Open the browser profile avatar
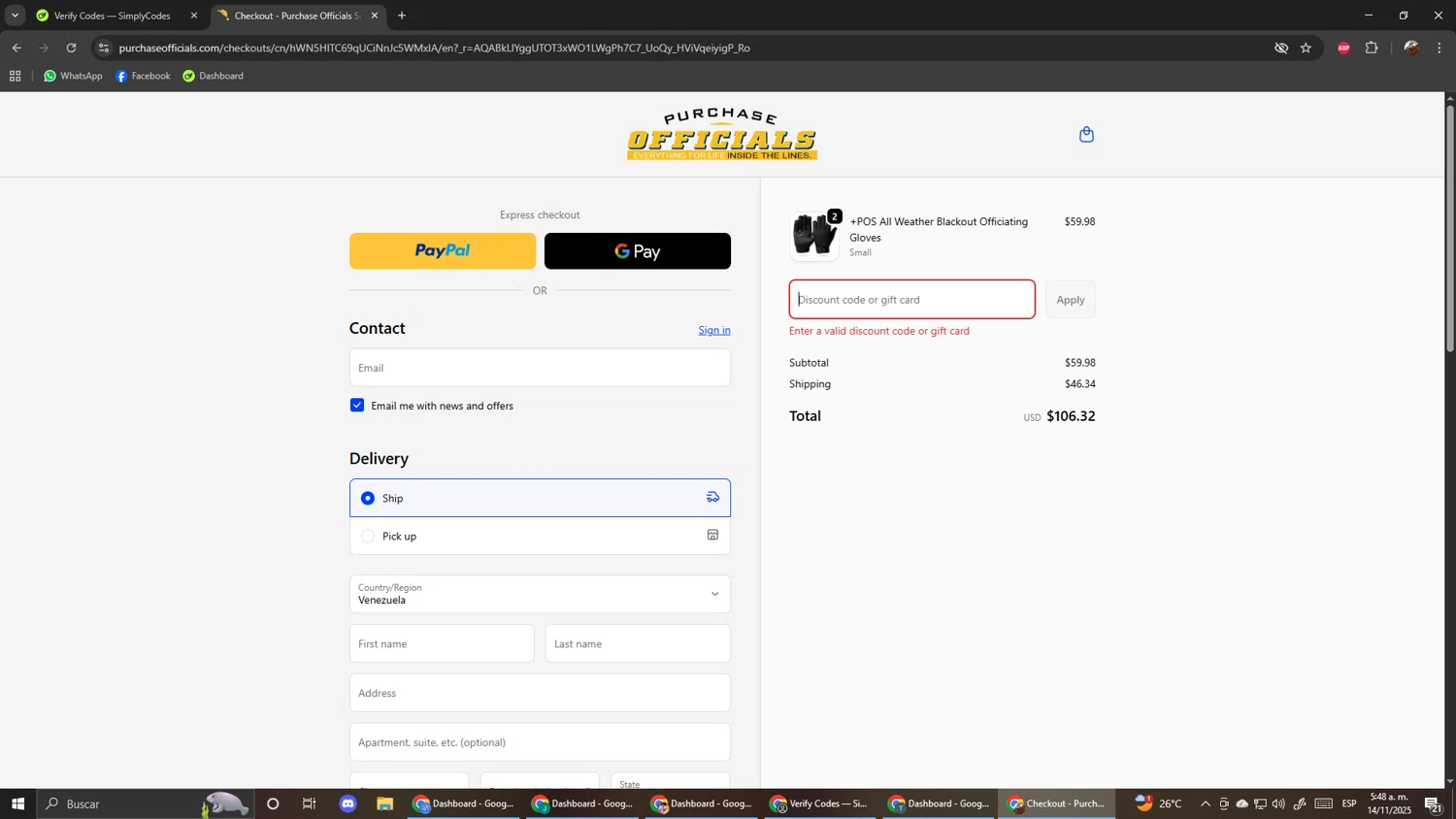 pos(1411,48)
